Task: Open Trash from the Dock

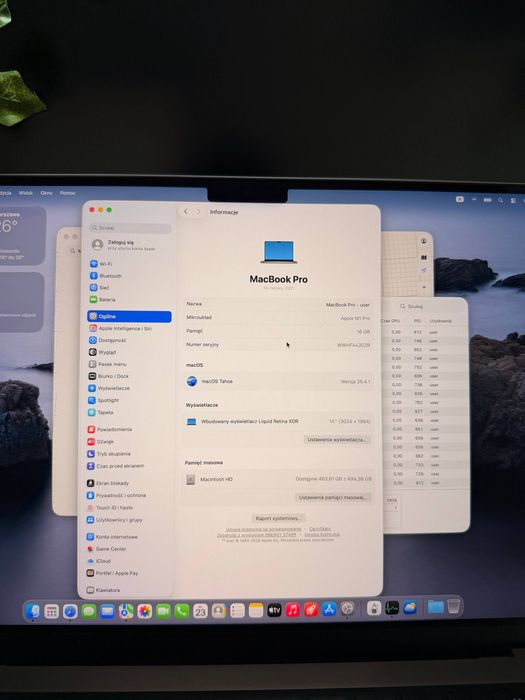Action: 453,606
